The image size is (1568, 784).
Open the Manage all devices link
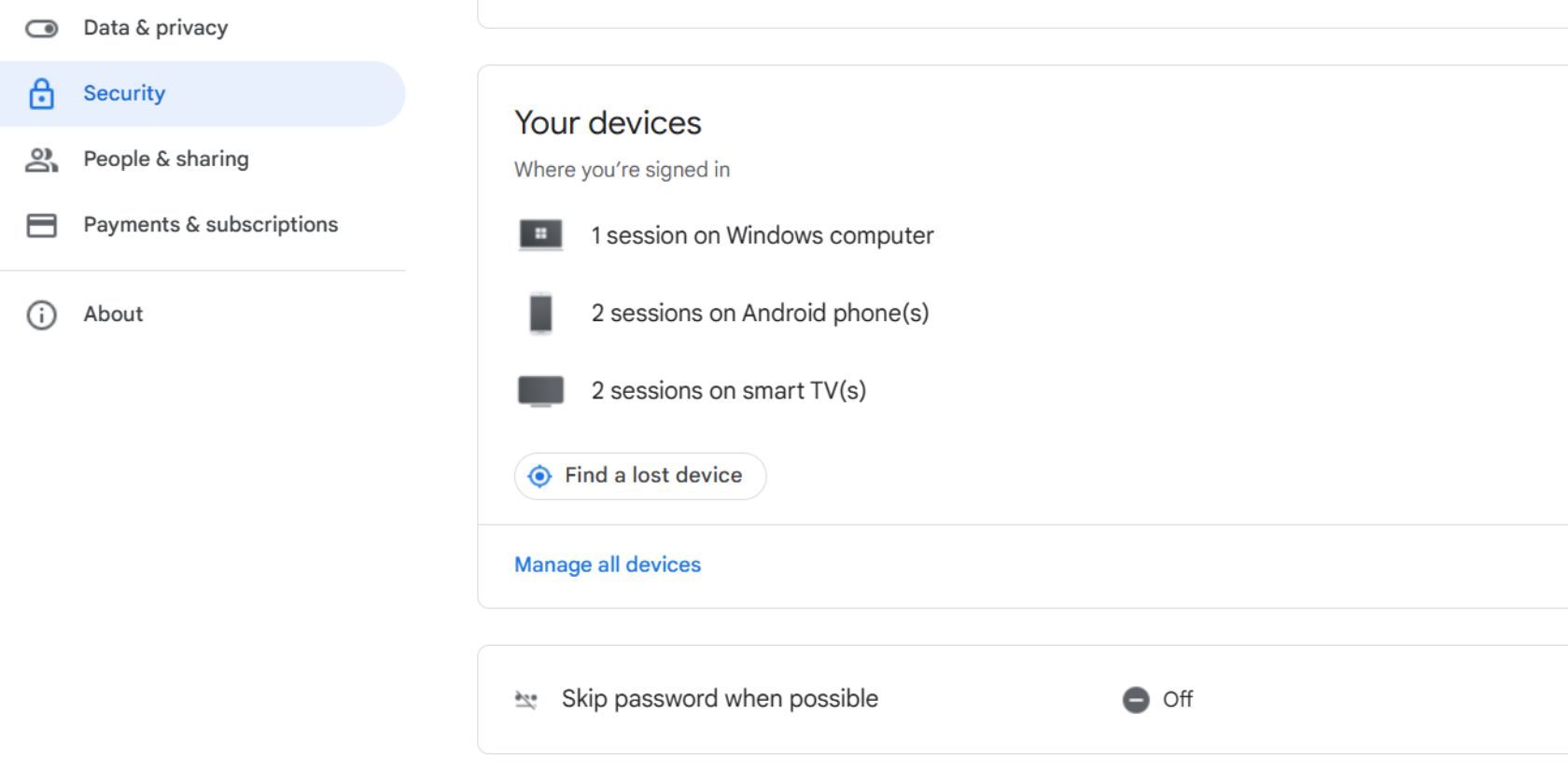(x=607, y=564)
